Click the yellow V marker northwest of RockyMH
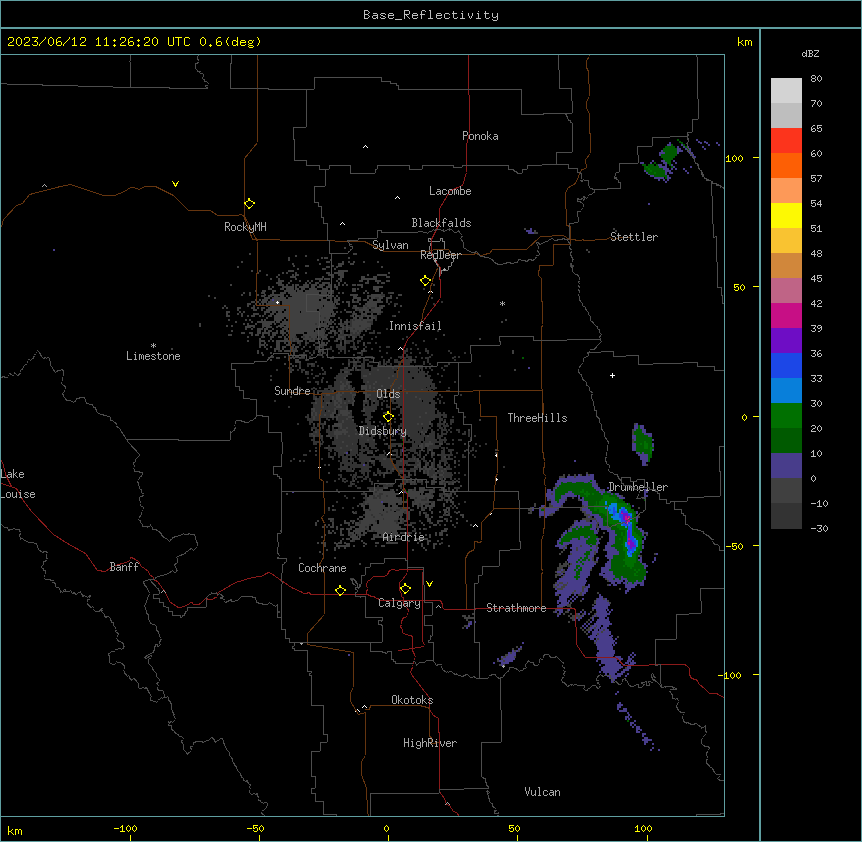 click(175, 184)
